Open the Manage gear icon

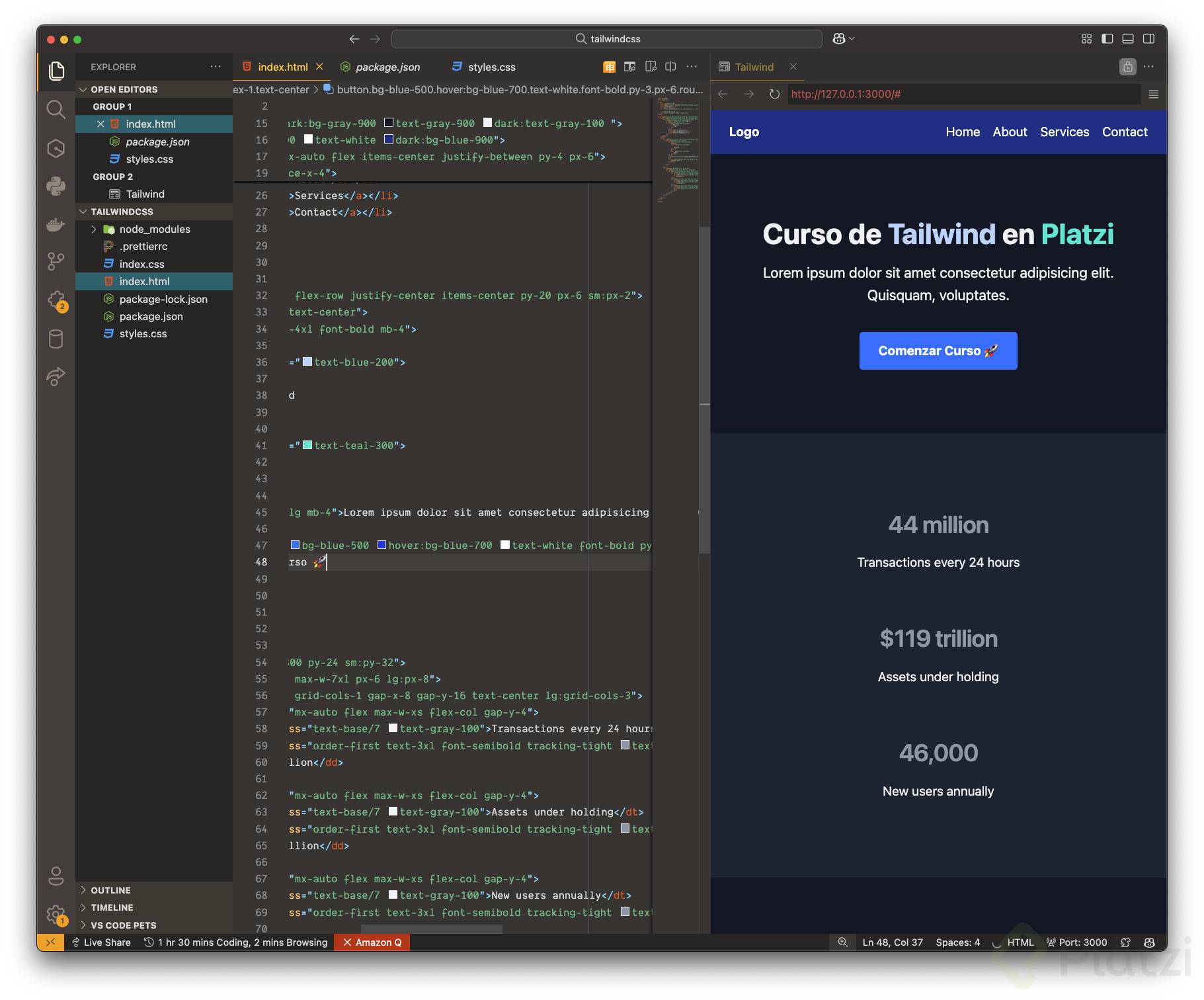click(x=56, y=915)
